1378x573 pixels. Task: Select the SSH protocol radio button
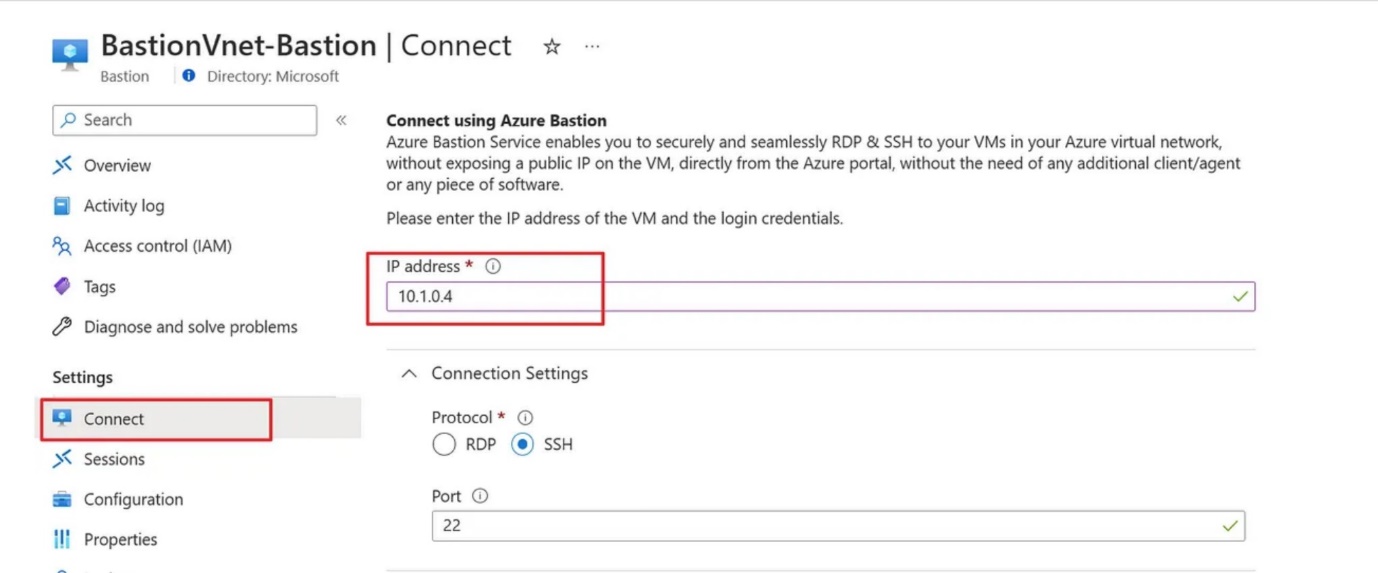tap(522, 445)
